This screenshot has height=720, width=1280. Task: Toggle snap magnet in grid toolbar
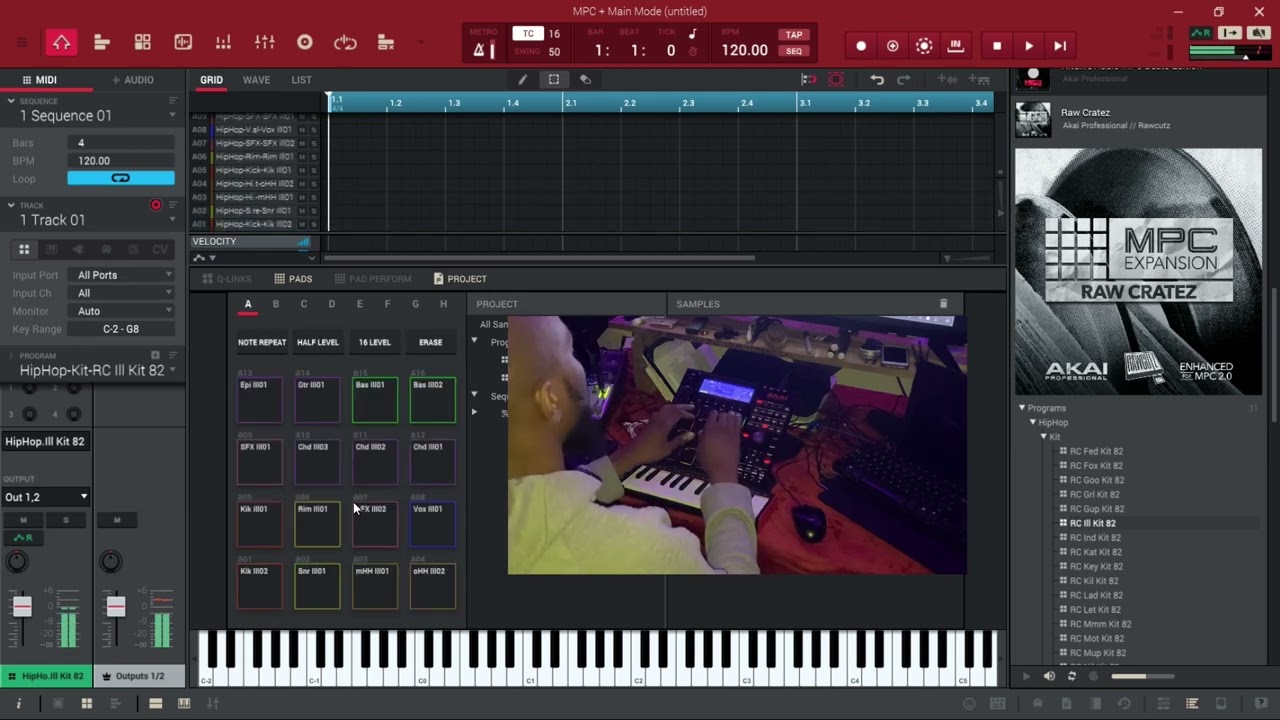tap(808, 80)
